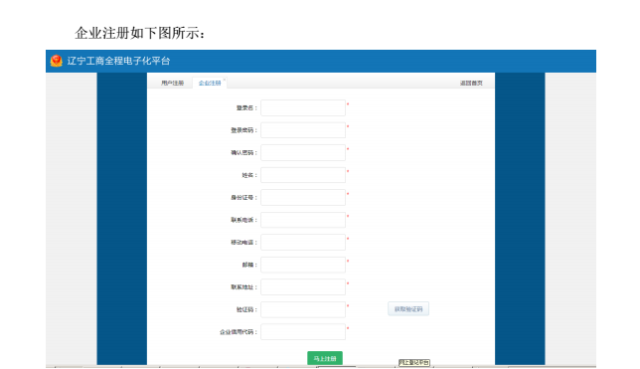Focus the 登录名 input field
The image size is (640, 369).
[303, 108]
